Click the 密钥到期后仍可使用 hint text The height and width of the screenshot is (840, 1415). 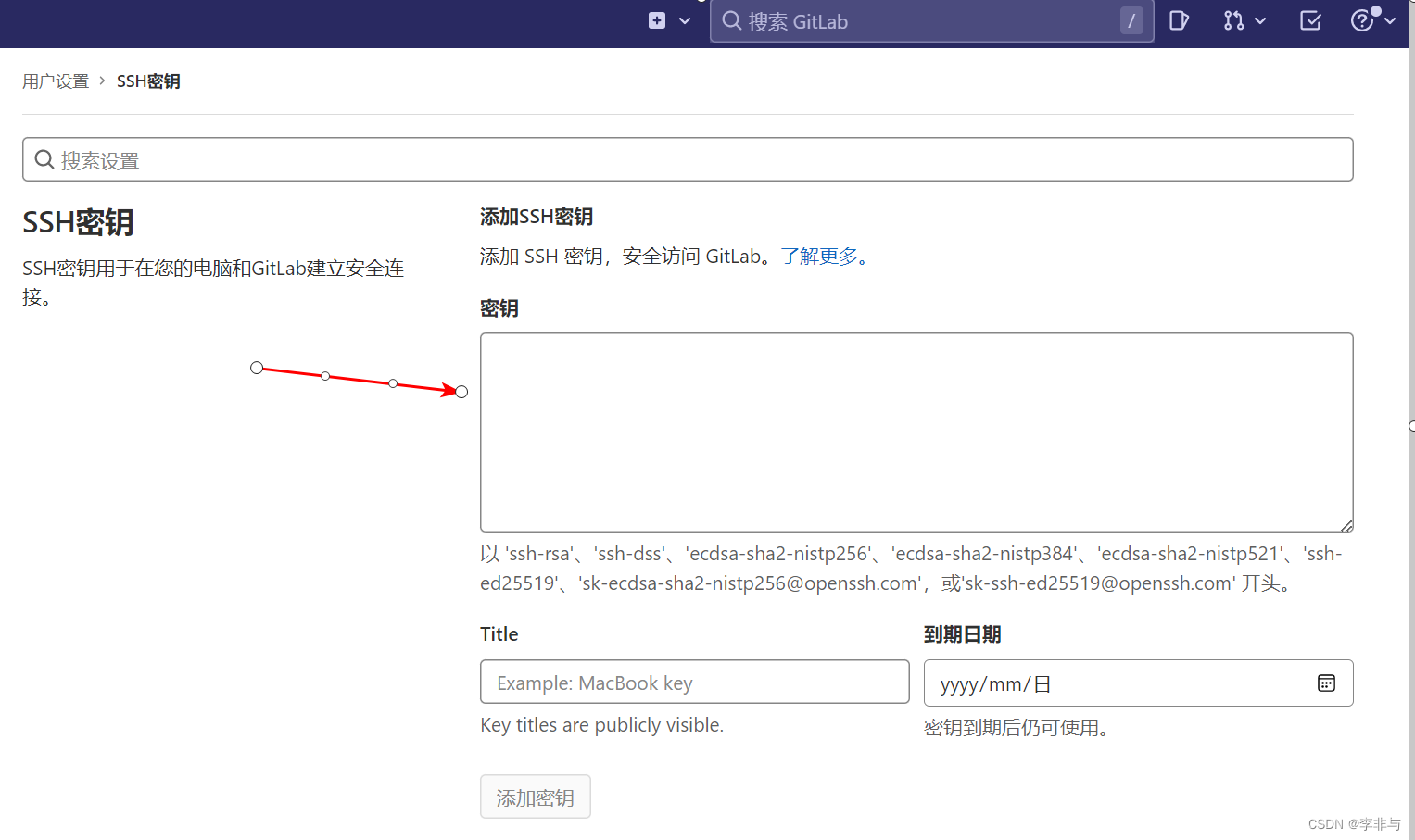(x=1017, y=728)
